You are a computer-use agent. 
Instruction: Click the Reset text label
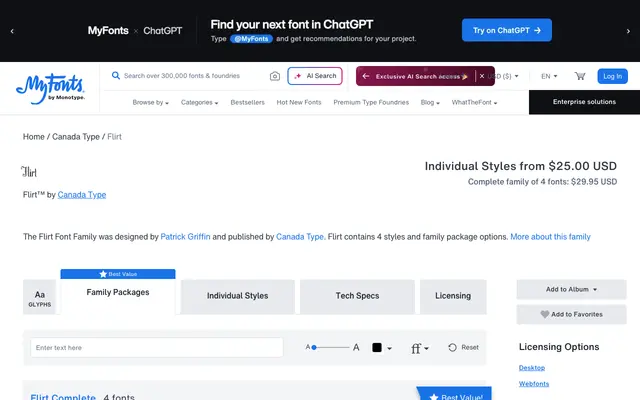[470, 347]
